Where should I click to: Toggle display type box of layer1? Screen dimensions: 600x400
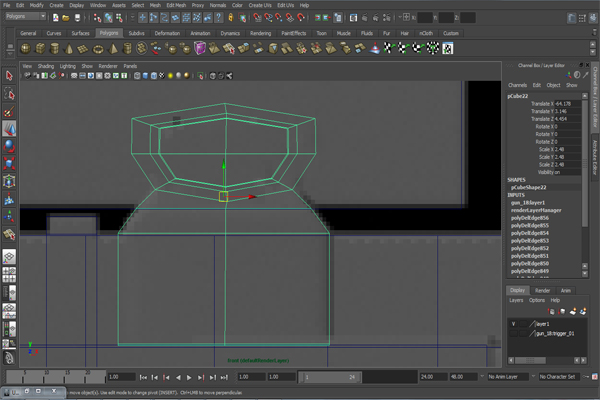pyautogui.click(x=523, y=324)
